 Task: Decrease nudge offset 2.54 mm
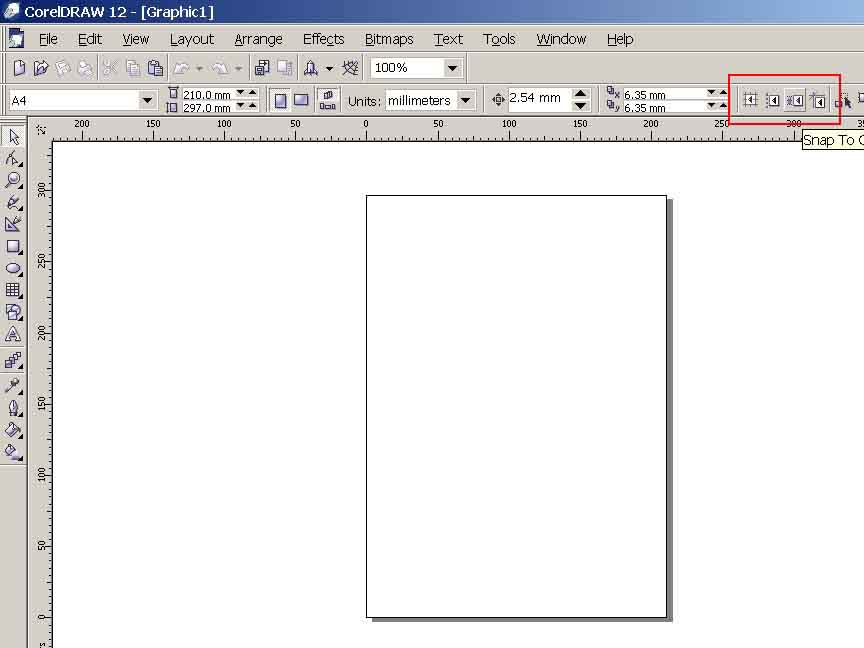coord(580,106)
